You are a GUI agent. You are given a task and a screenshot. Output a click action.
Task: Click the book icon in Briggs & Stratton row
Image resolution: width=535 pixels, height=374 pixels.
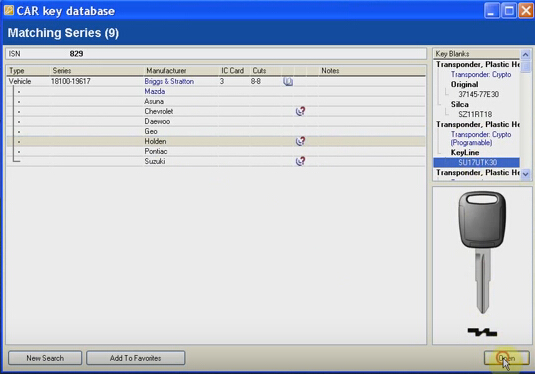[288, 82]
